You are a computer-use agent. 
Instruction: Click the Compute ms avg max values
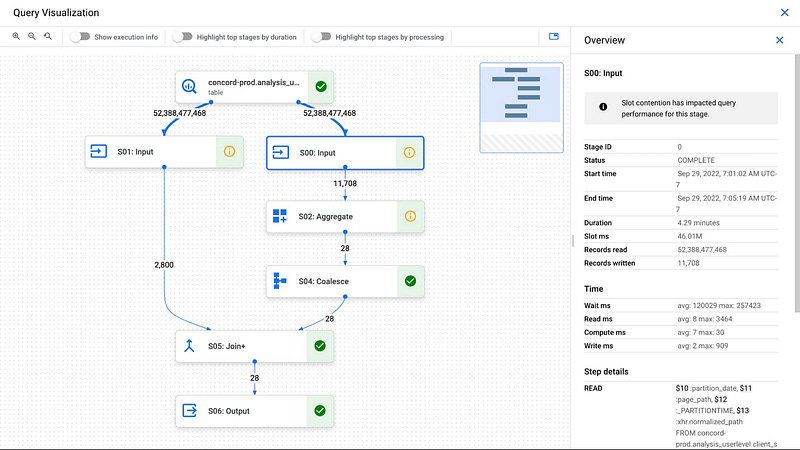pos(701,332)
